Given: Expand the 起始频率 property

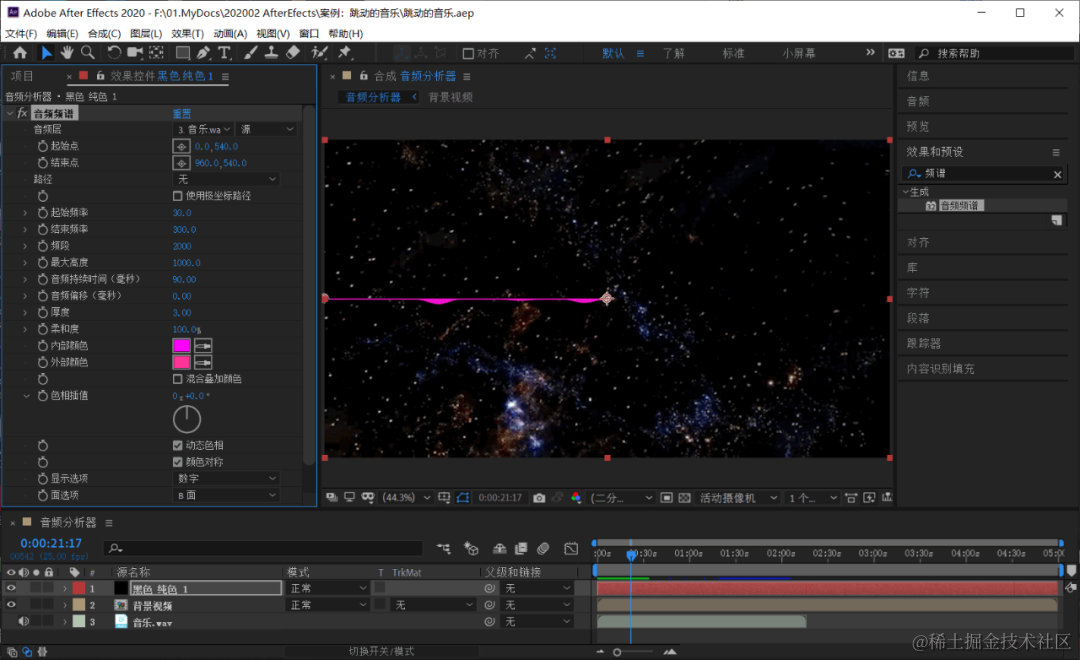Looking at the screenshot, I should (25, 212).
